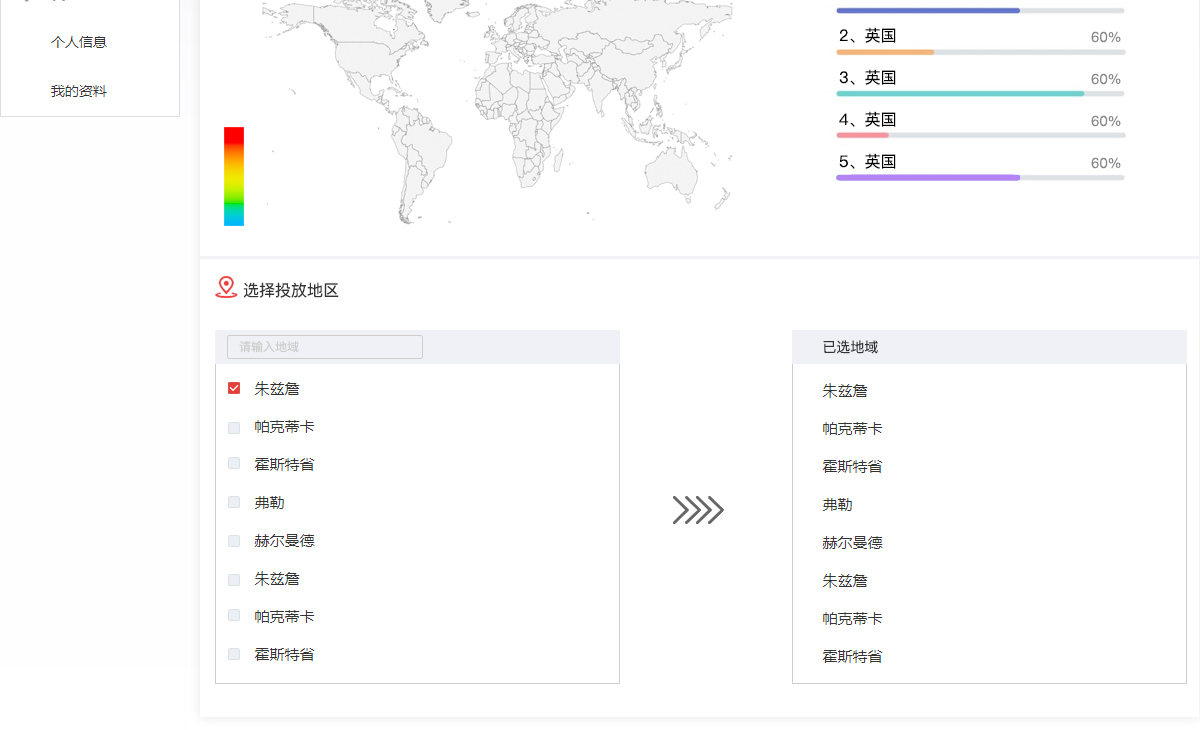Tick the first 霍斯特省 checkbox

pos(234,464)
